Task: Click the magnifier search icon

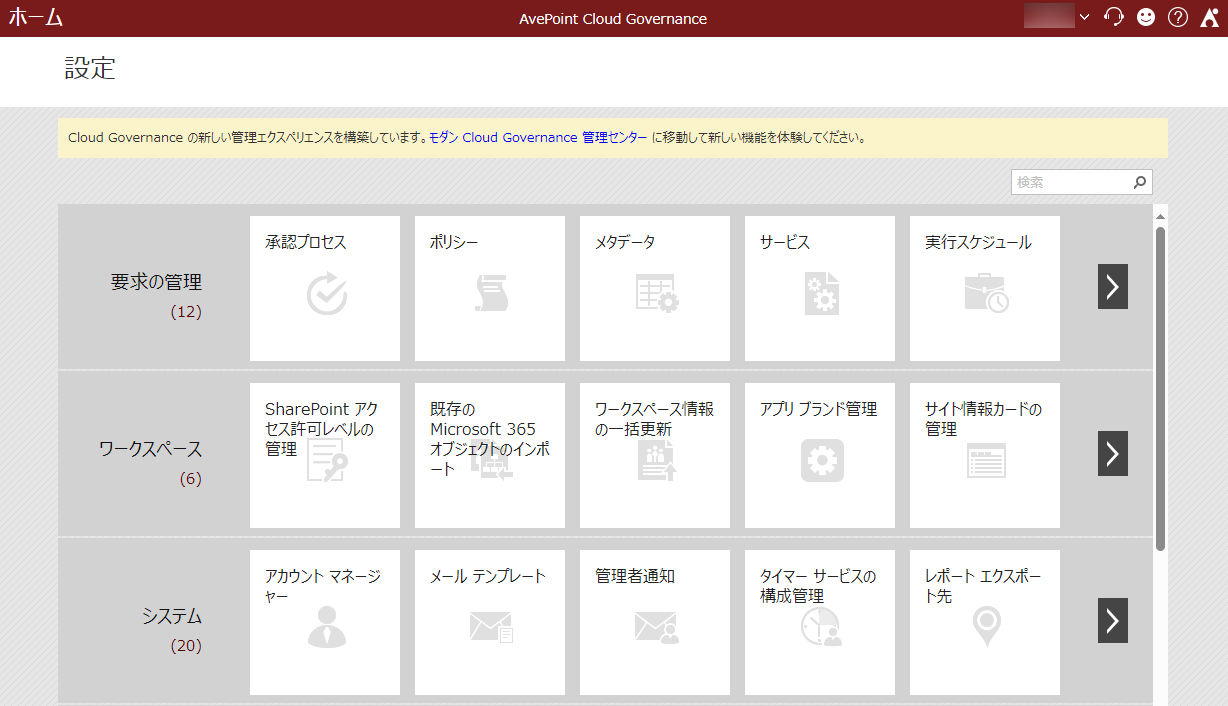Action: tap(1139, 182)
